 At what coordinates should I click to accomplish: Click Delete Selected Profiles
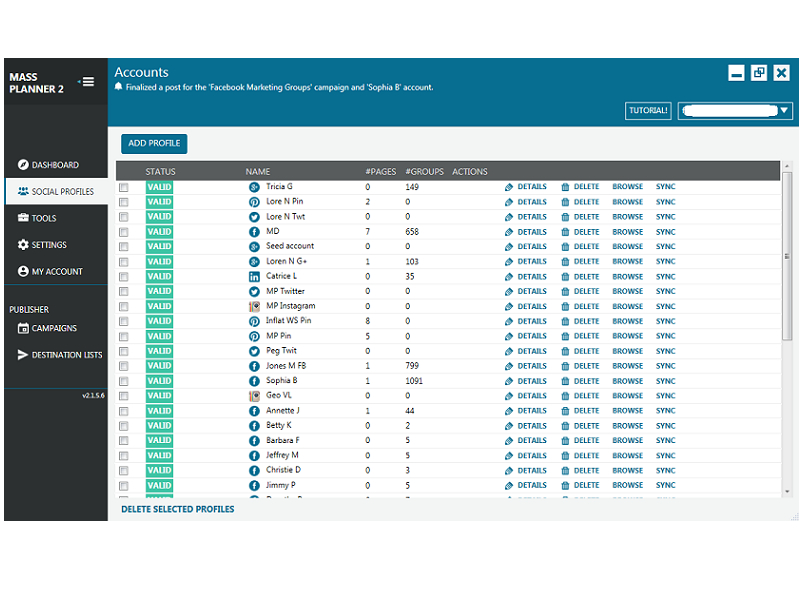click(178, 509)
